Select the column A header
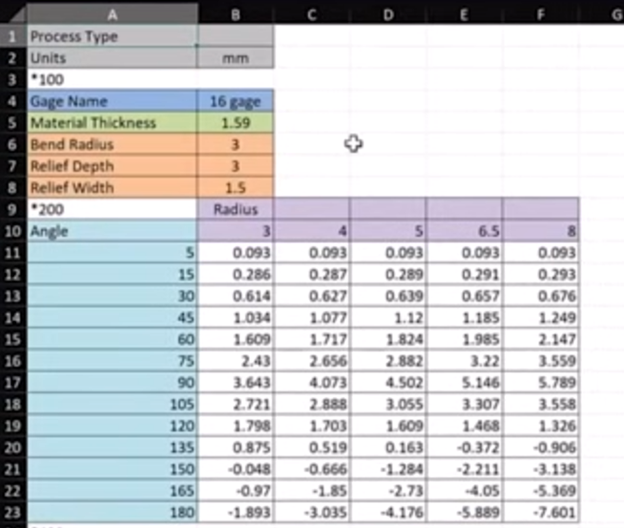The width and height of the screenshot is (624, 528). (x=111, y=13)
